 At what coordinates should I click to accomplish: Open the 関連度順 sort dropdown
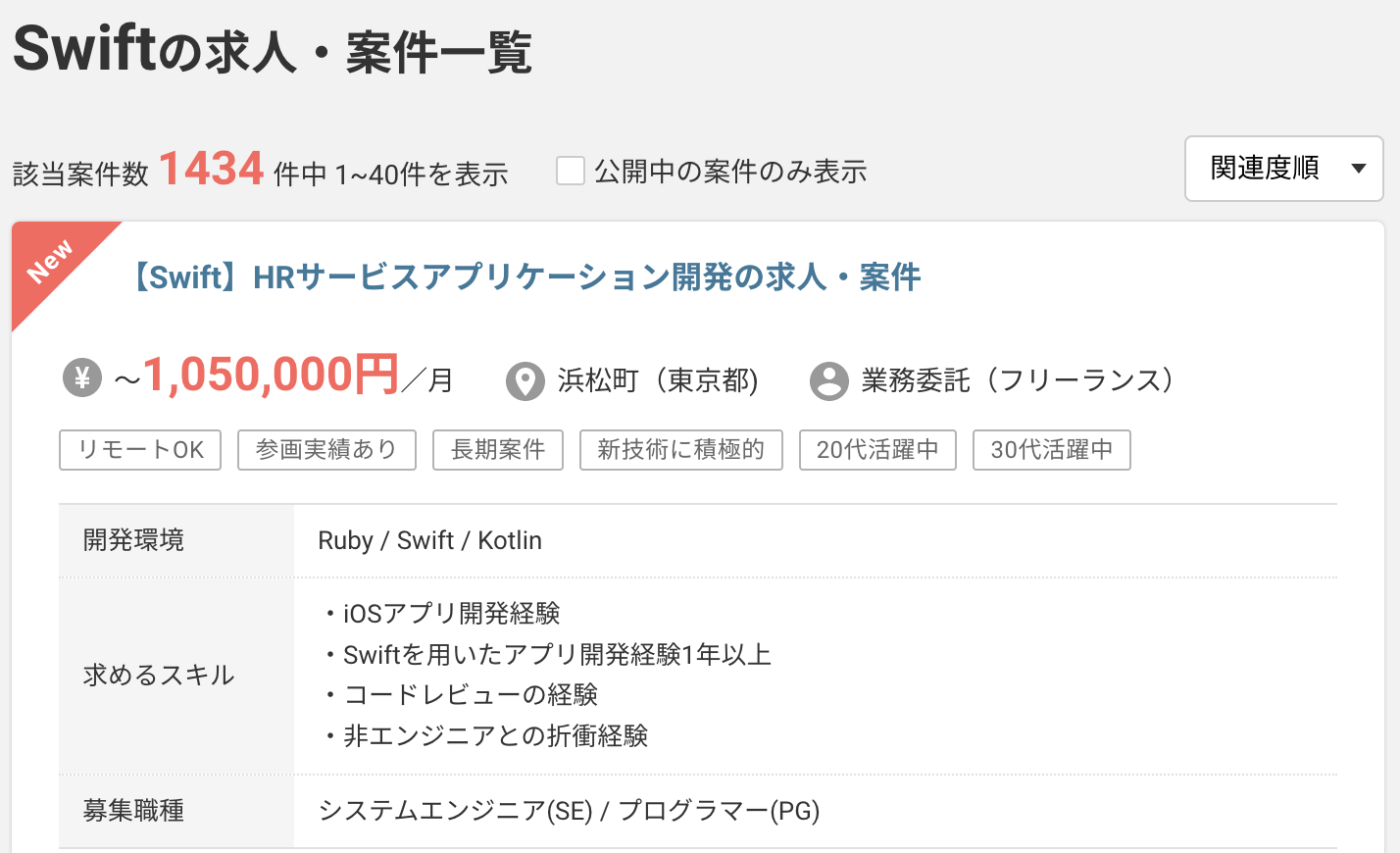tap(1284, 169)
